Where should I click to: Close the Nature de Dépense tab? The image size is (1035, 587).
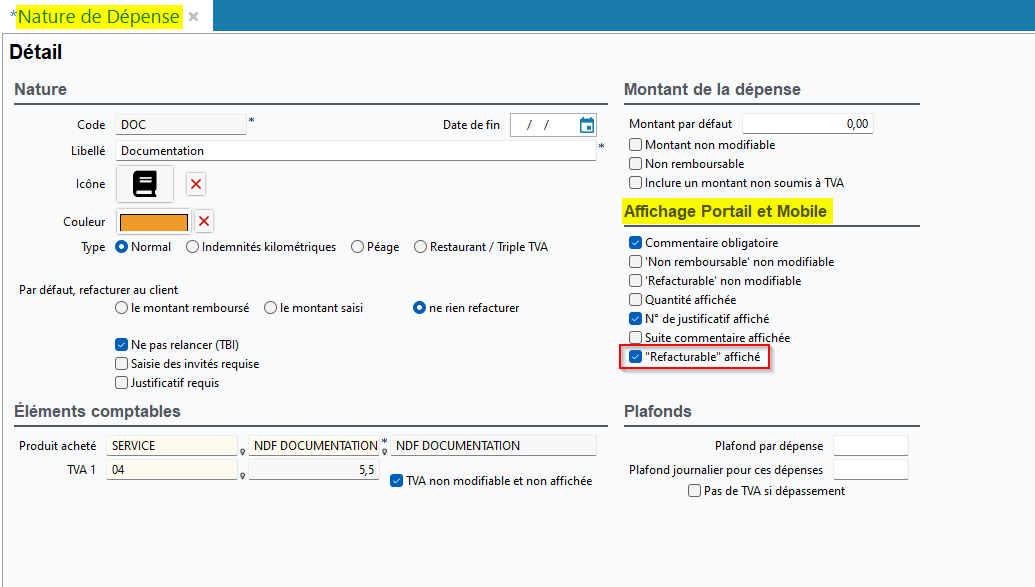tap(193, 17)
